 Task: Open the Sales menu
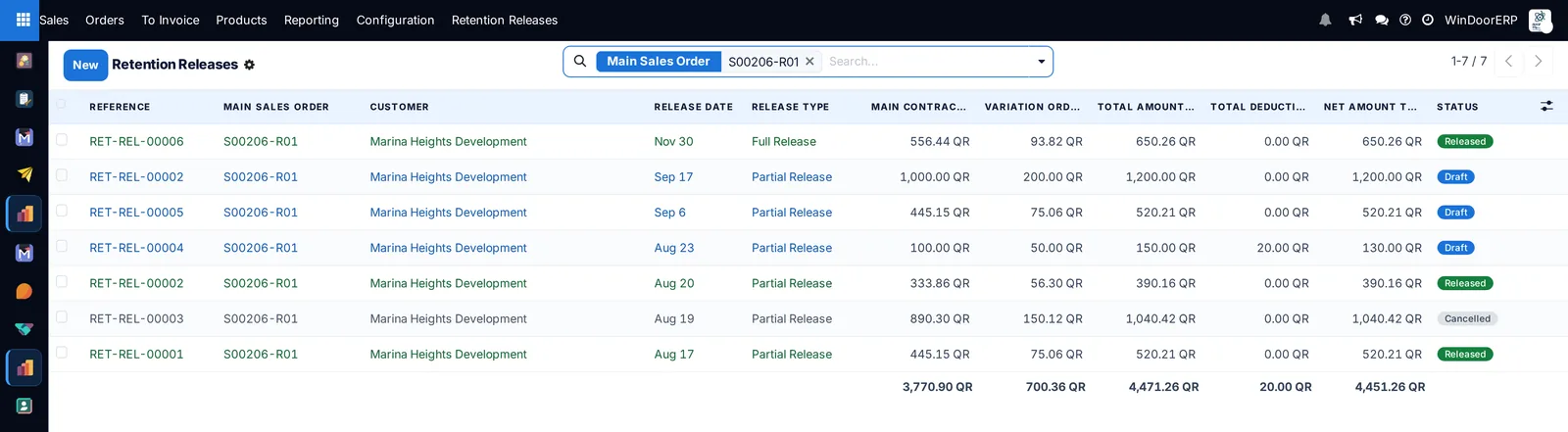[54, 20]
